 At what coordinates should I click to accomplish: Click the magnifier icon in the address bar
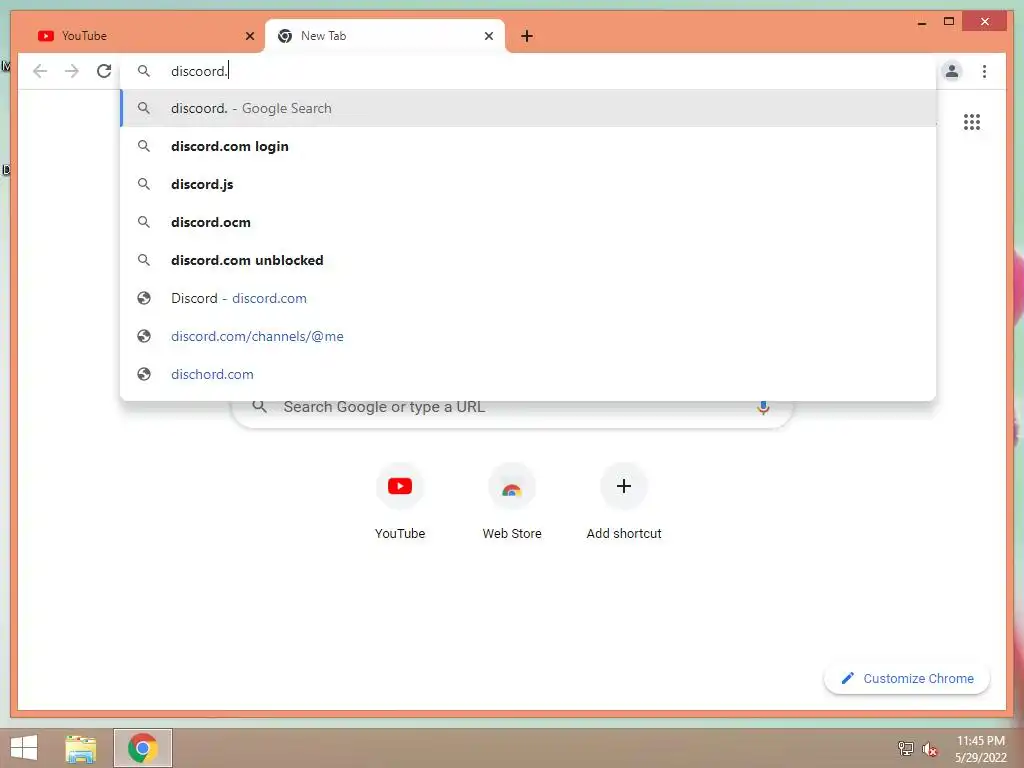[x=144, y=71]
